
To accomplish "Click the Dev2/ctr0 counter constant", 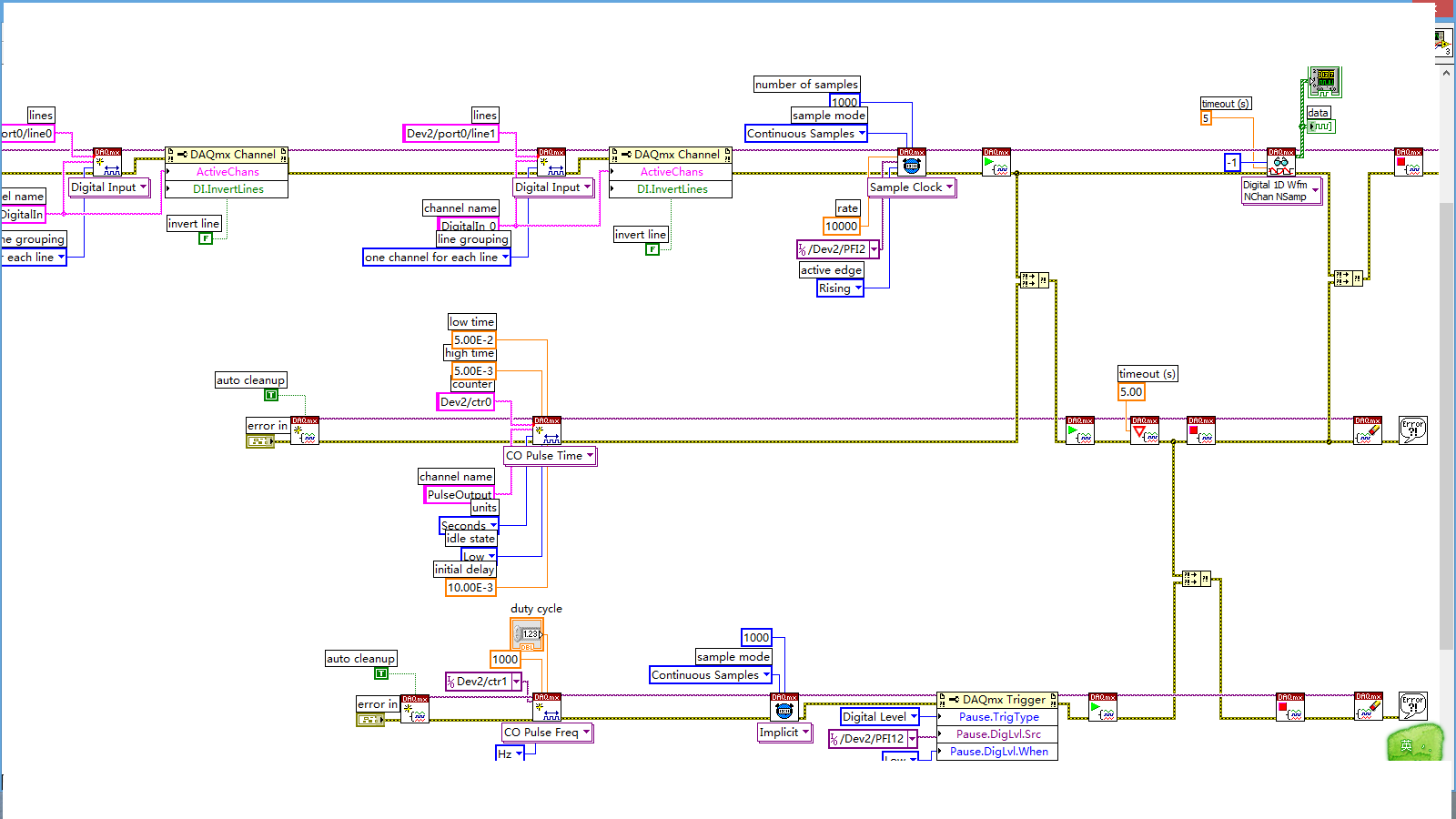I will [x=466, y=402].
